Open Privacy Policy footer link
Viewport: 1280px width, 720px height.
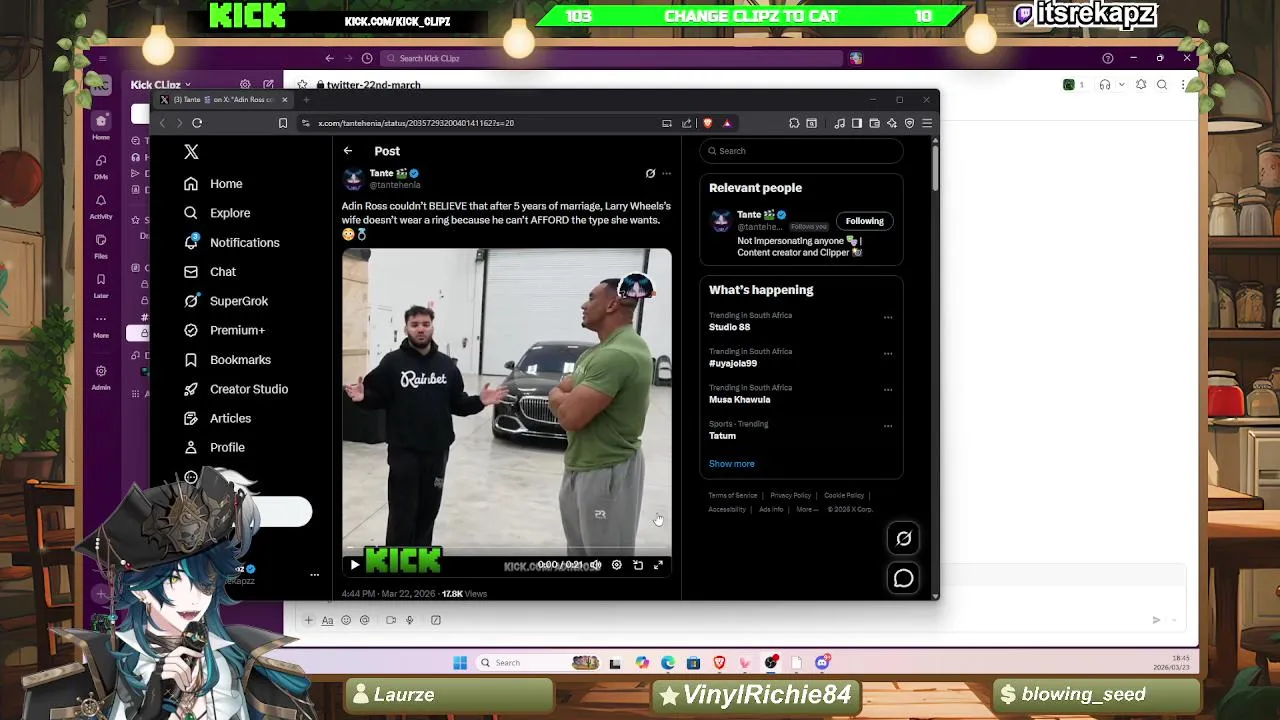[x=790, y=496]
